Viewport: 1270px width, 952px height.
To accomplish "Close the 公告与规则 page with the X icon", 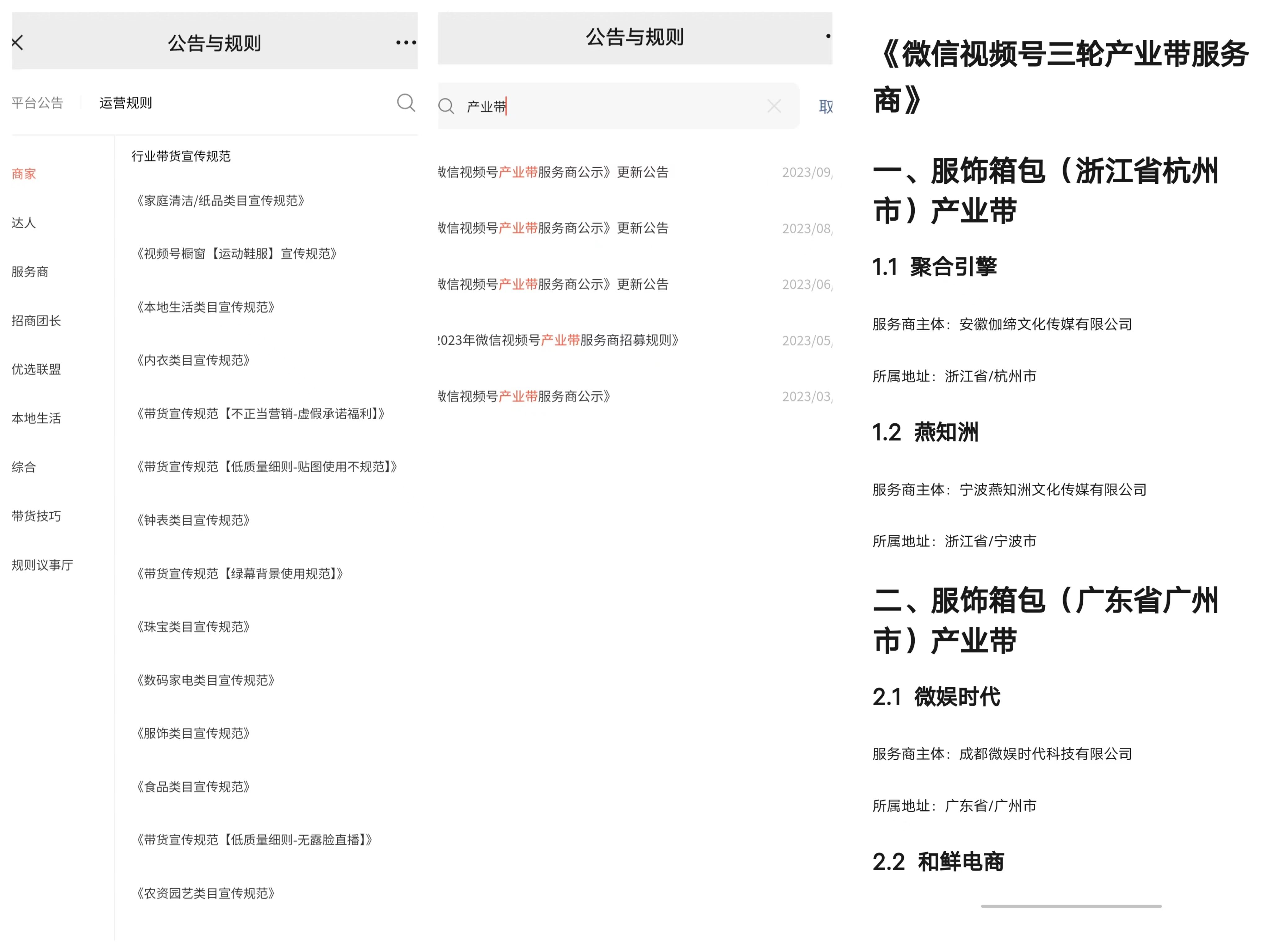I will pos(18,42).
